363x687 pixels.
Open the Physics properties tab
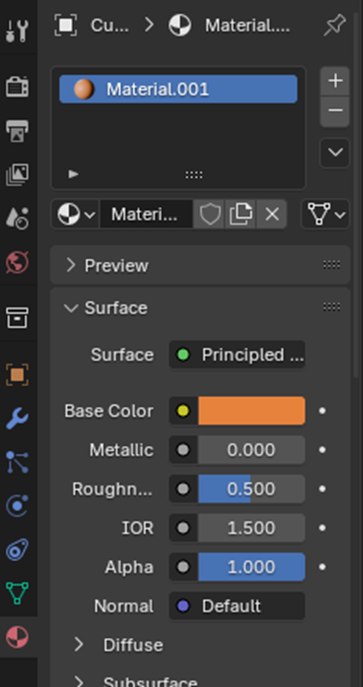(18, 506)
